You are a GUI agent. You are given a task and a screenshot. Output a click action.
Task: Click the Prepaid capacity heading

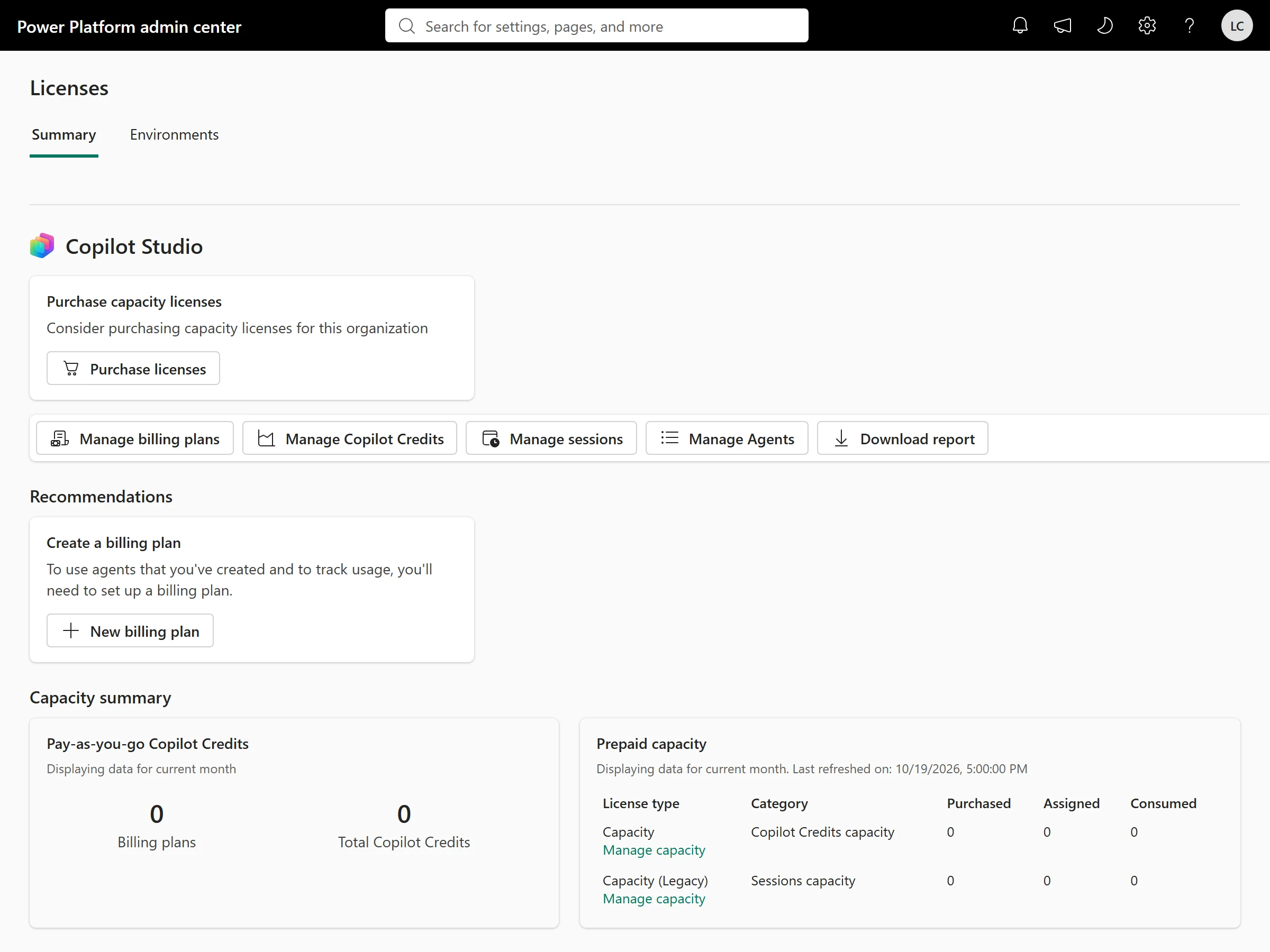[x=651, y=744]
